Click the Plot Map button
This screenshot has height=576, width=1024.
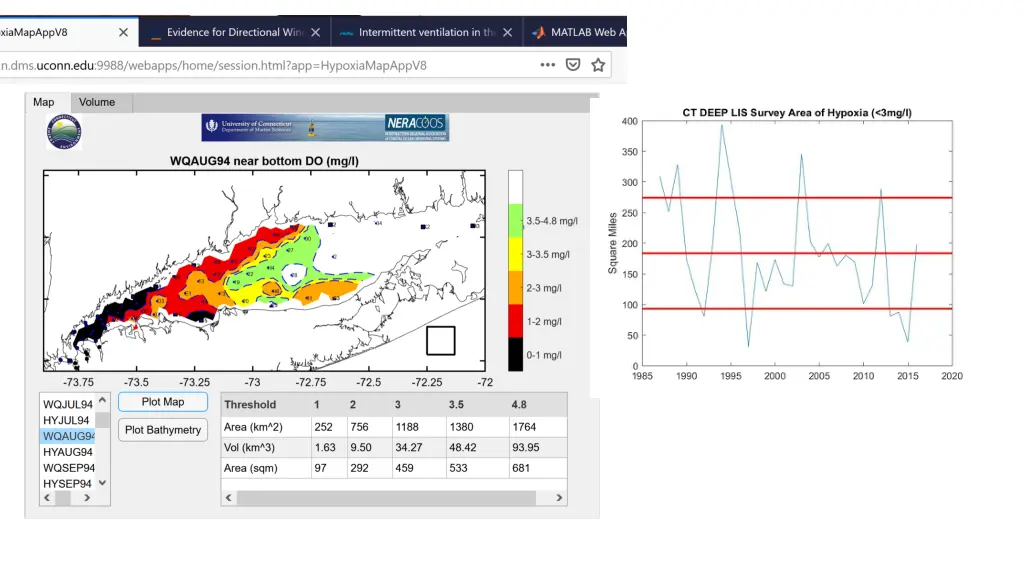tap(163, 402)
